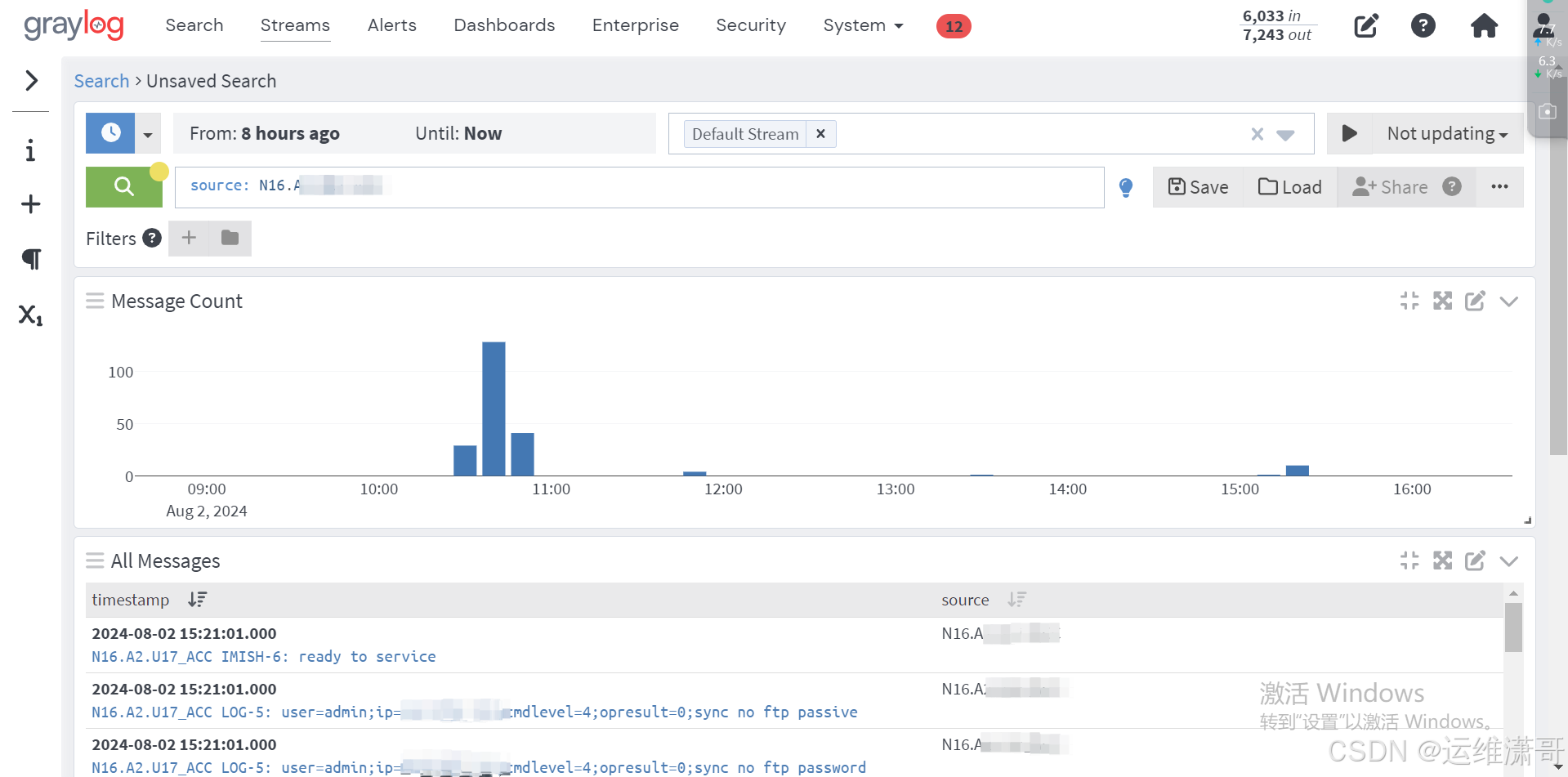The image size is (1568, 777).
Task: Open the time range picker clock icon
Action: pyautogui.click(x=110, y=133)
